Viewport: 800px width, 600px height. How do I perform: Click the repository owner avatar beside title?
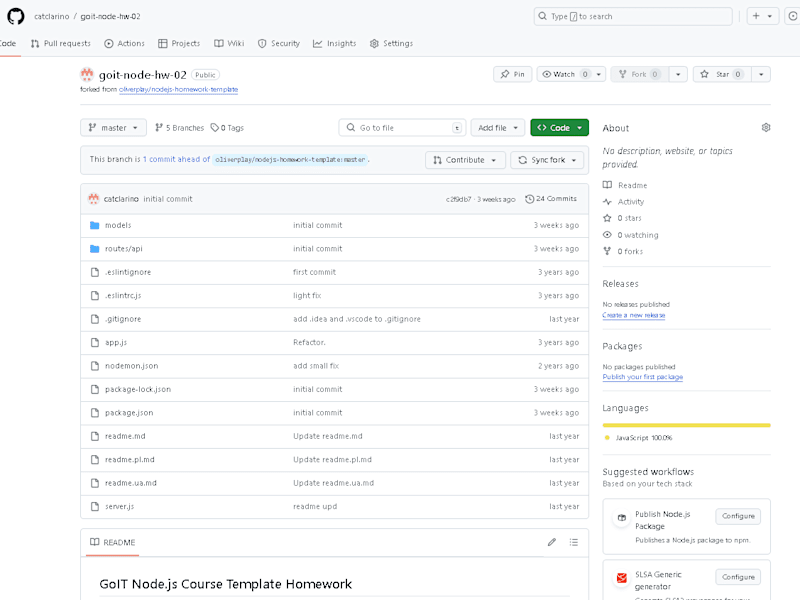coord(87,74)
